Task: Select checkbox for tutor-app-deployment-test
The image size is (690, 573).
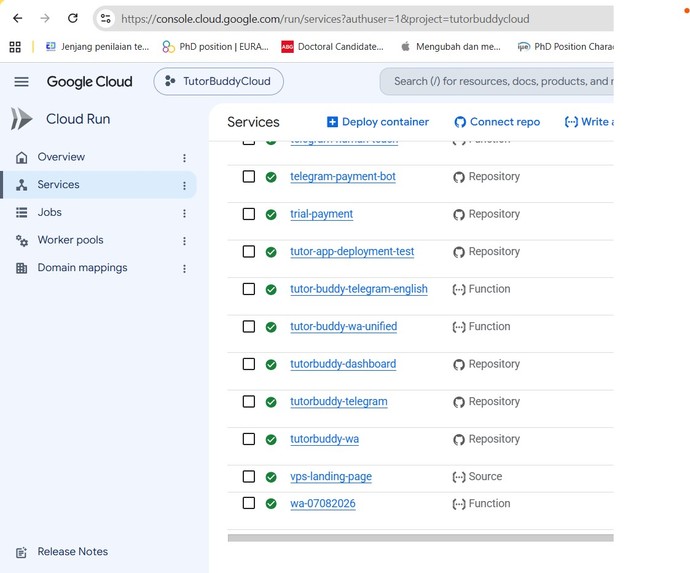Action: [x=249, y=251]
